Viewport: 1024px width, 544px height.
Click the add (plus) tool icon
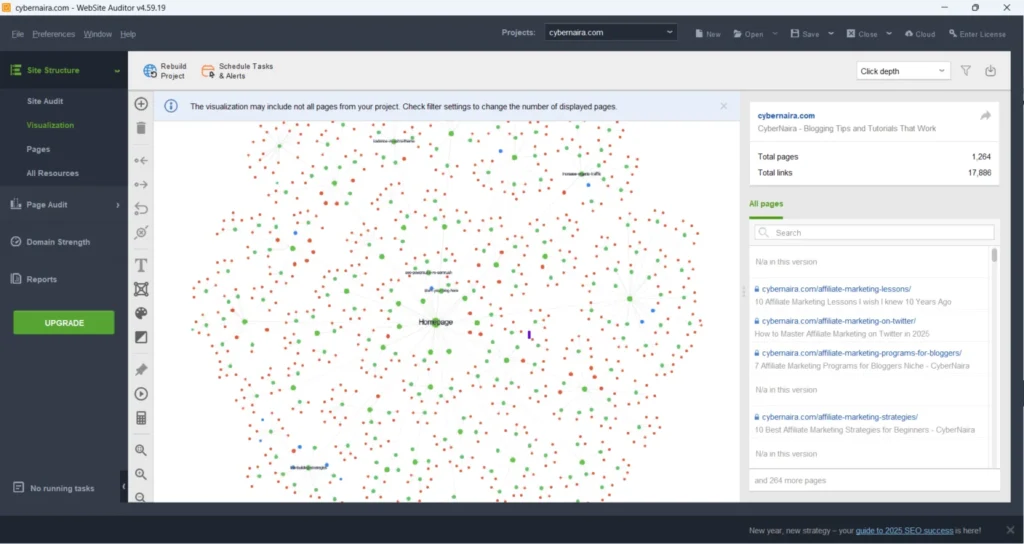pos(141,104)
